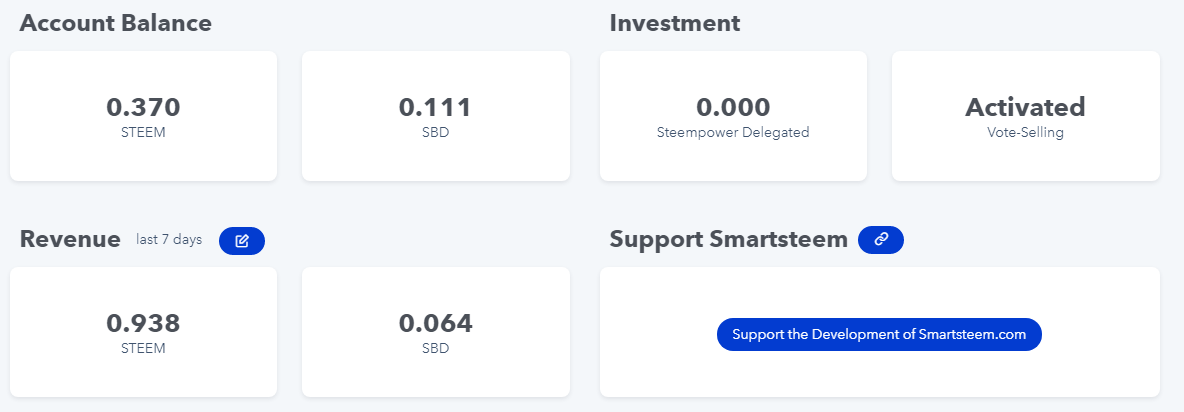Select the 0.938 STEEM revenue card
1184x412 pixels.
click(143, 332)
